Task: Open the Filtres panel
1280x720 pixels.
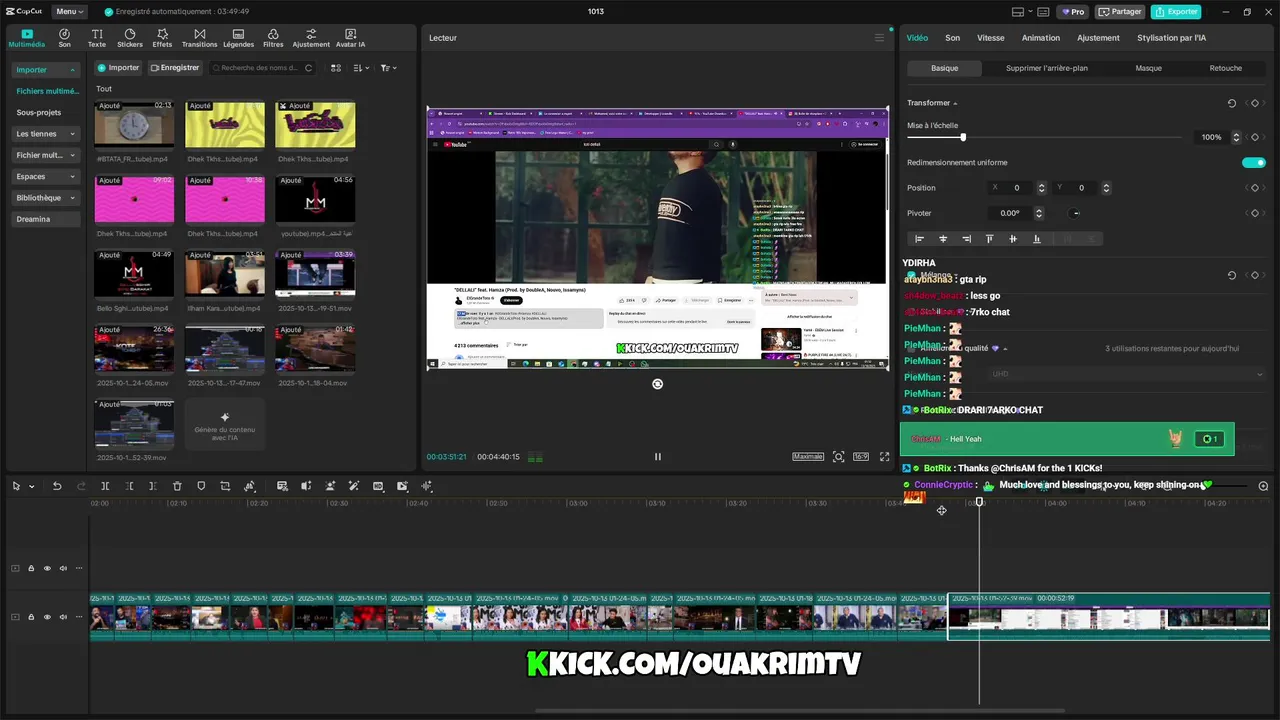Action: point(273,38)
